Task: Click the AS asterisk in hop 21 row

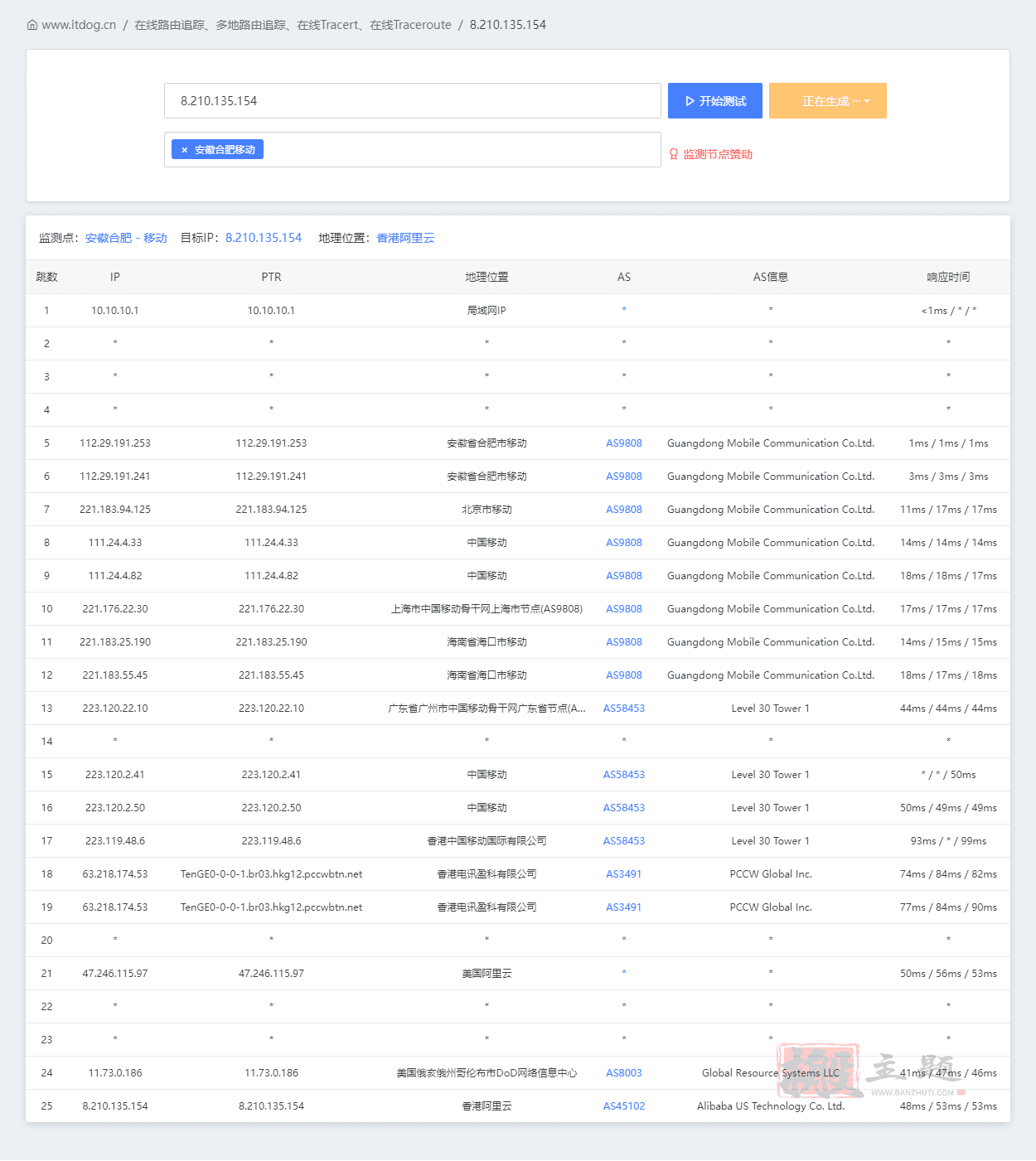Action: click(x=624, y=973)
